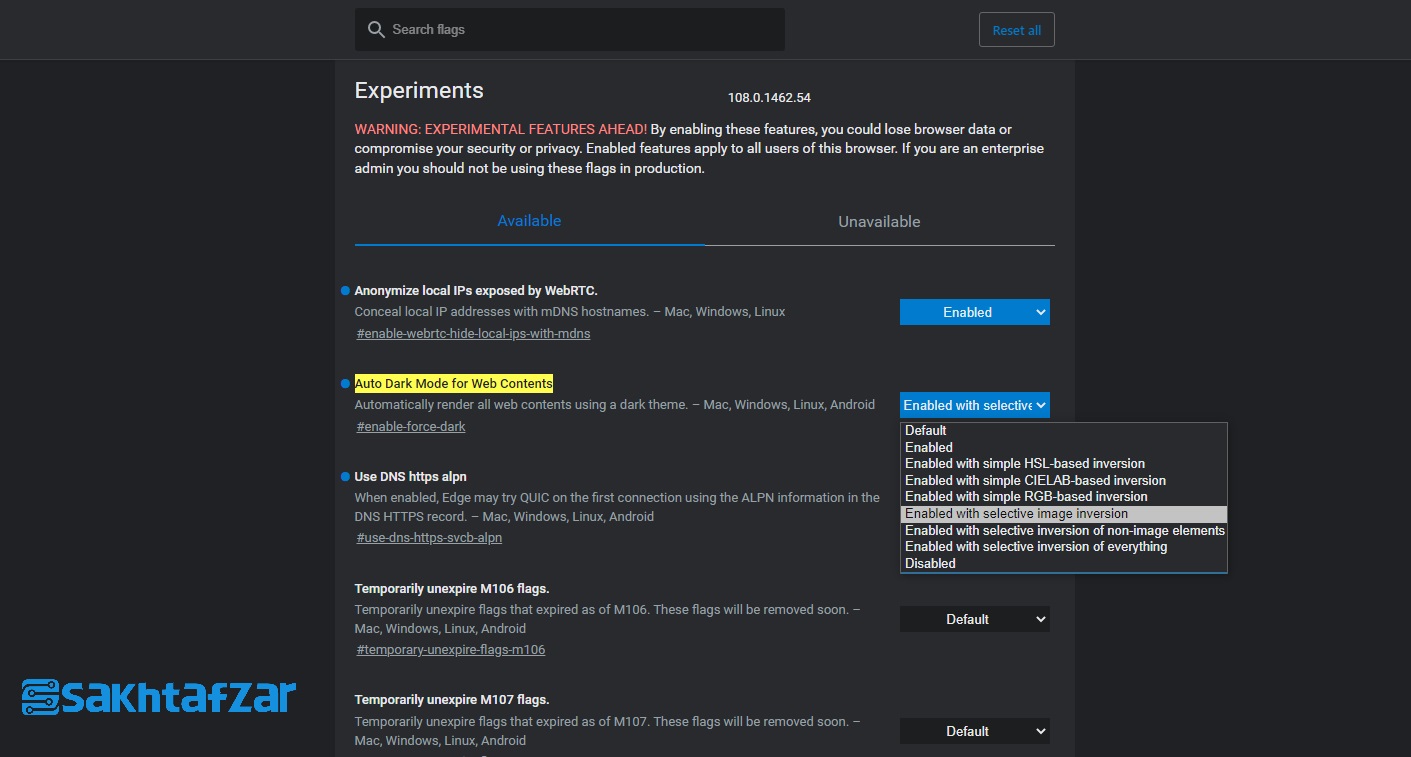Click the sakhtafzar logo watermark

159,697
